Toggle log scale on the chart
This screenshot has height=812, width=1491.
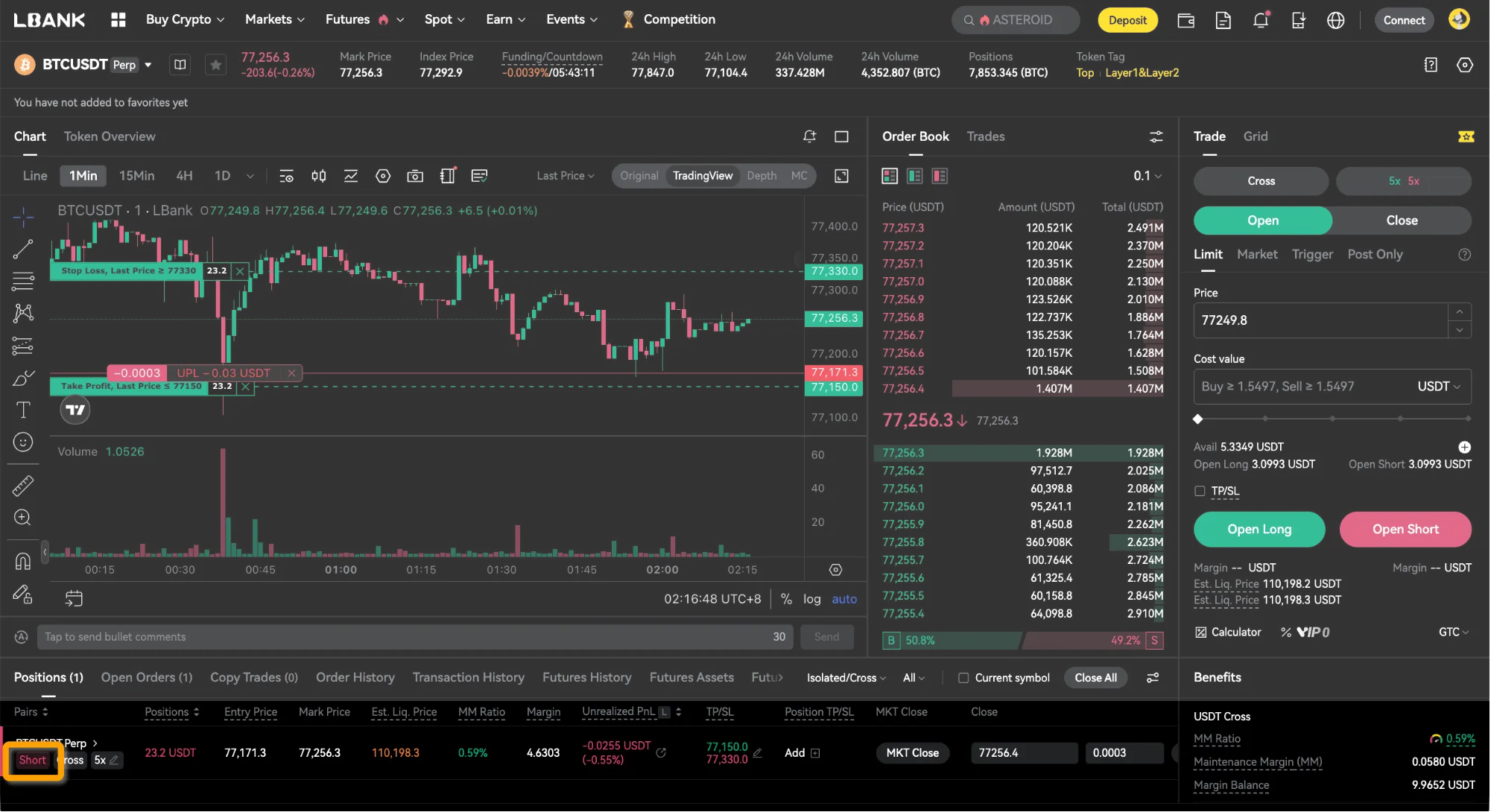click(x=811, y=599)
